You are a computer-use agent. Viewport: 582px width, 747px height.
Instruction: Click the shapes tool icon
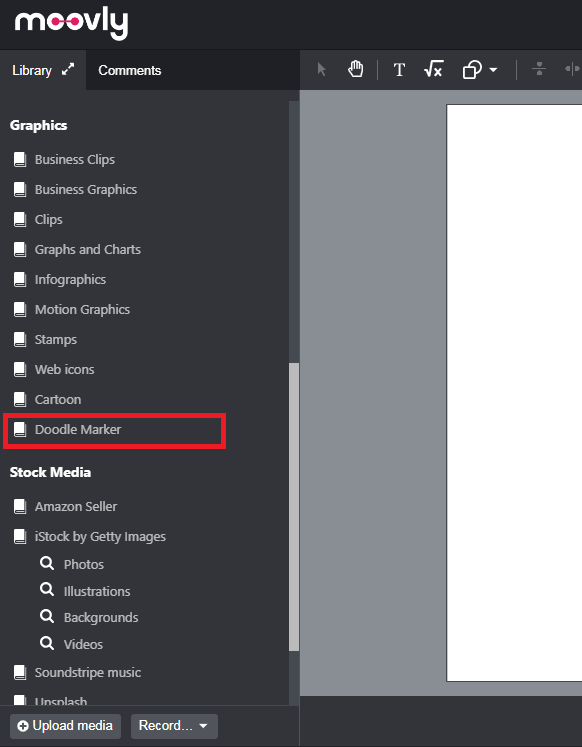472,70
